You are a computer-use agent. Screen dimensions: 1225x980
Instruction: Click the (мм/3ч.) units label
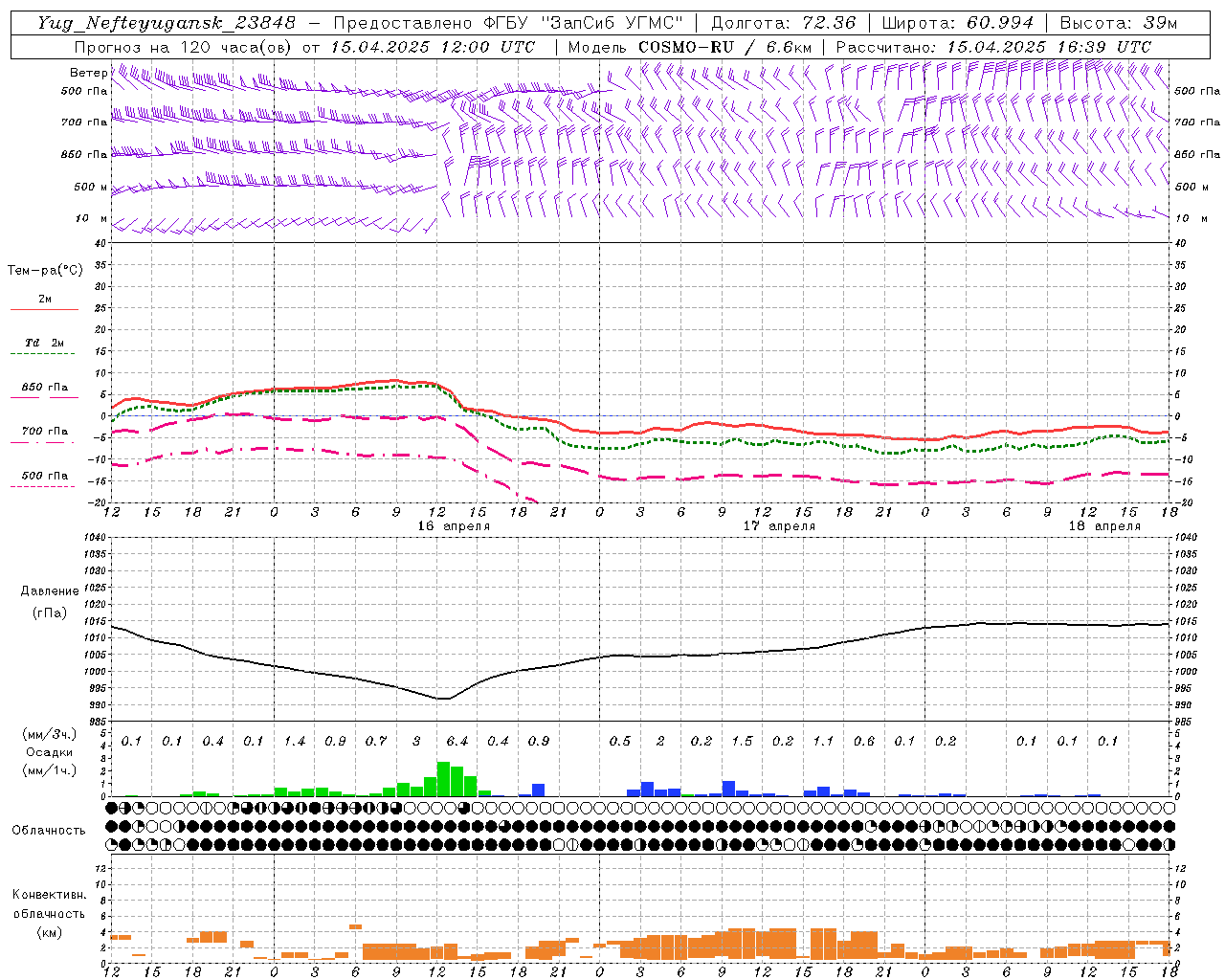(49, 734)
